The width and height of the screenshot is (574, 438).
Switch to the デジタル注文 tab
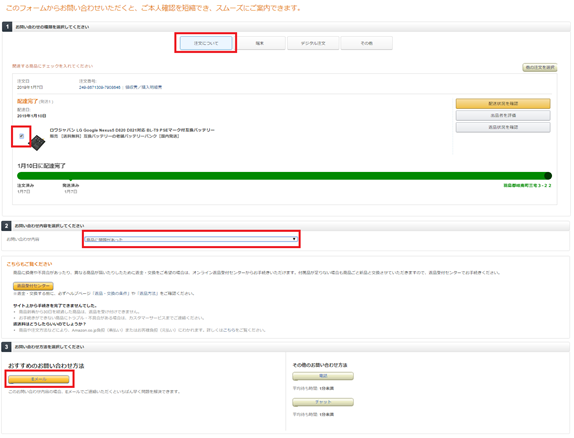point(313,43)
